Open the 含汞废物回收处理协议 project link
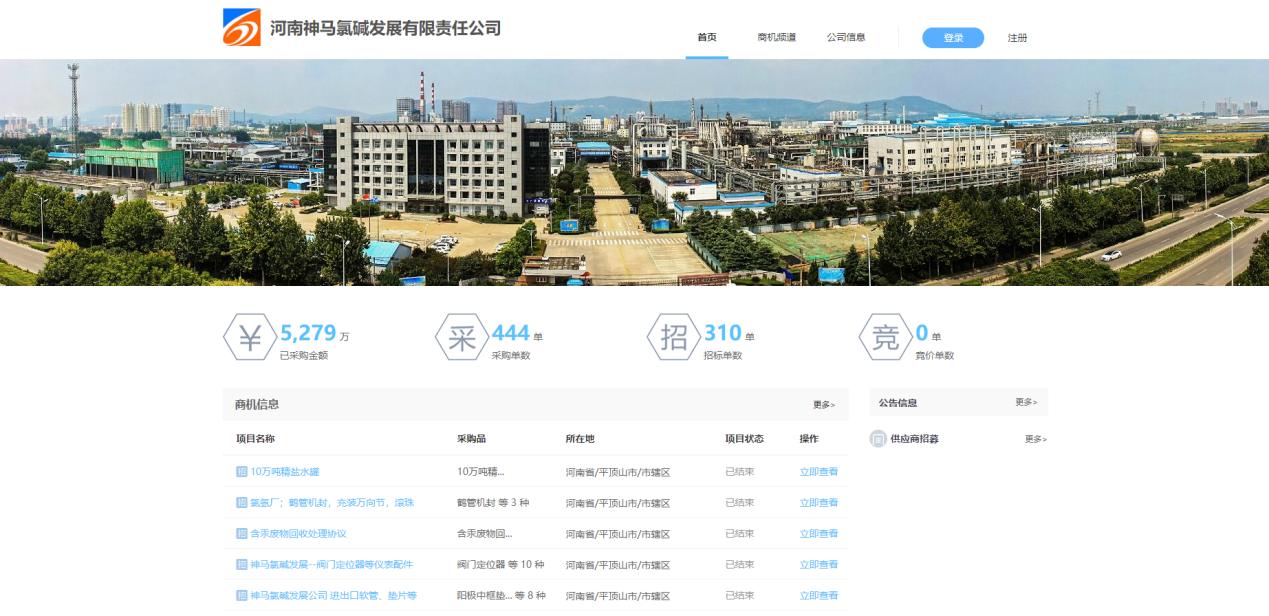Image resolution: width=1269 pixels, height=616 pixels. click(298, 534)
